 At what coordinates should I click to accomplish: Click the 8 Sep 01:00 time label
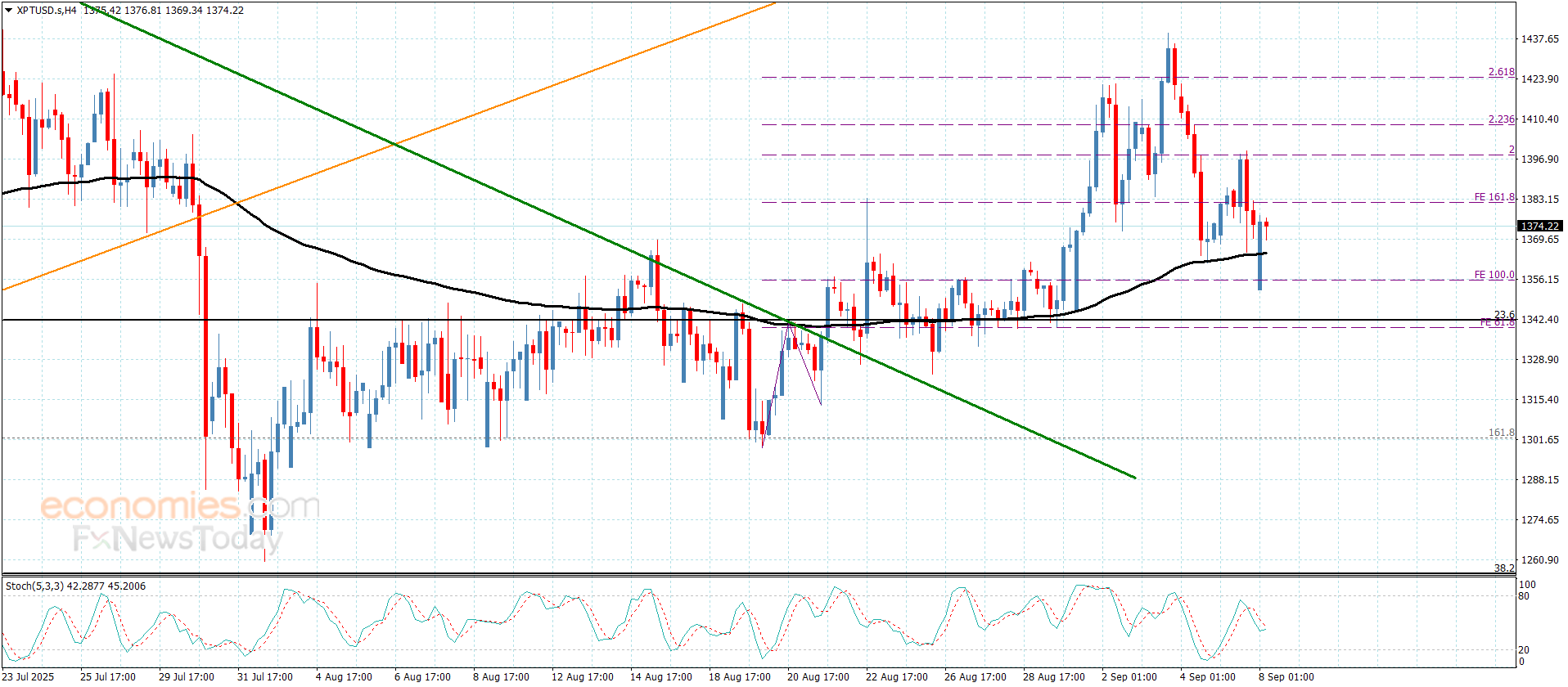1286,677
